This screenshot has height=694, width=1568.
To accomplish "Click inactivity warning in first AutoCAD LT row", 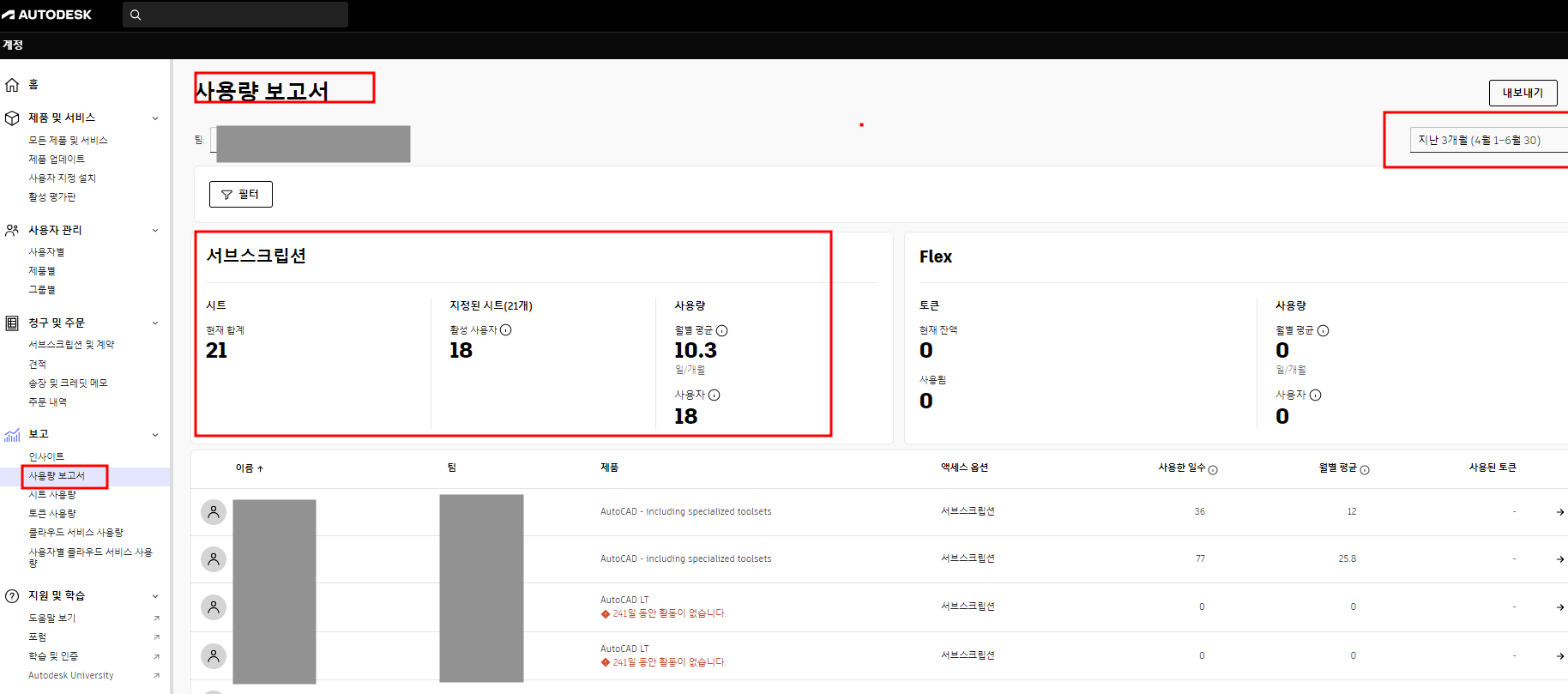I will coord(664,614).
